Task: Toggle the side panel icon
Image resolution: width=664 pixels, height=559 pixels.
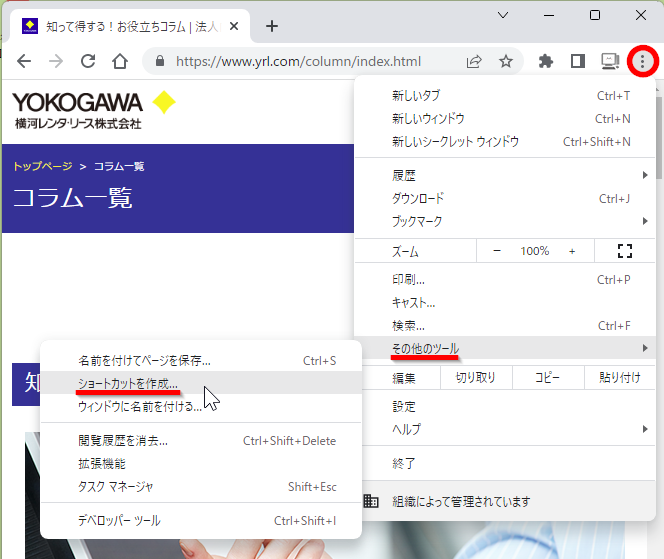Action: tap(578, 62)
